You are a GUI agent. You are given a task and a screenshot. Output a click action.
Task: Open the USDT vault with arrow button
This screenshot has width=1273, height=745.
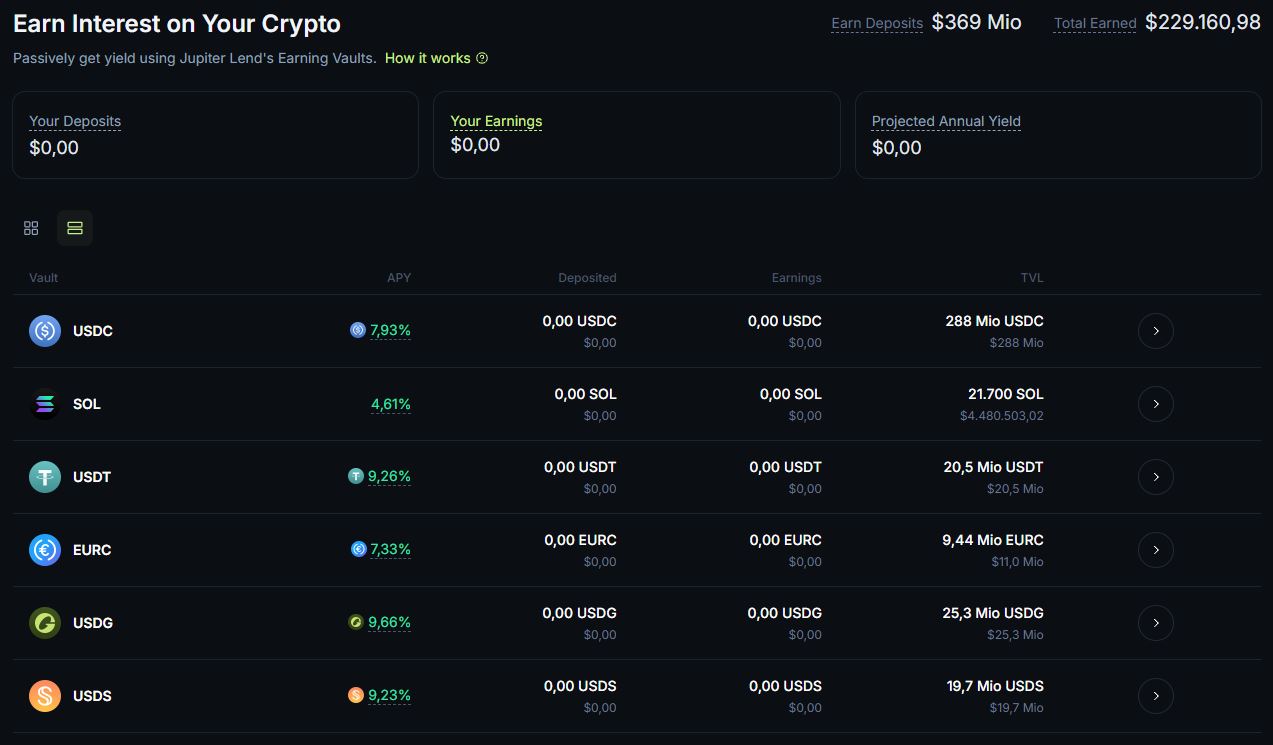[1156, 477]
